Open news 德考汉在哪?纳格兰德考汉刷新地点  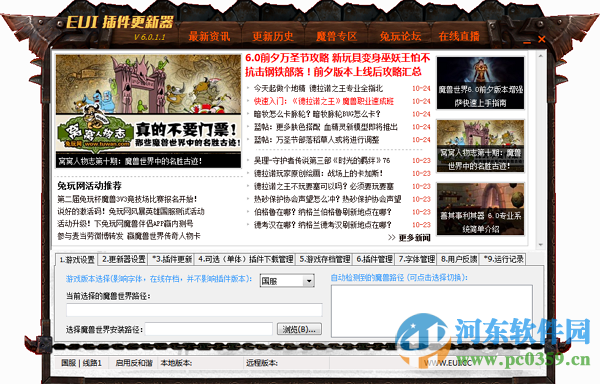pos(323,225)
